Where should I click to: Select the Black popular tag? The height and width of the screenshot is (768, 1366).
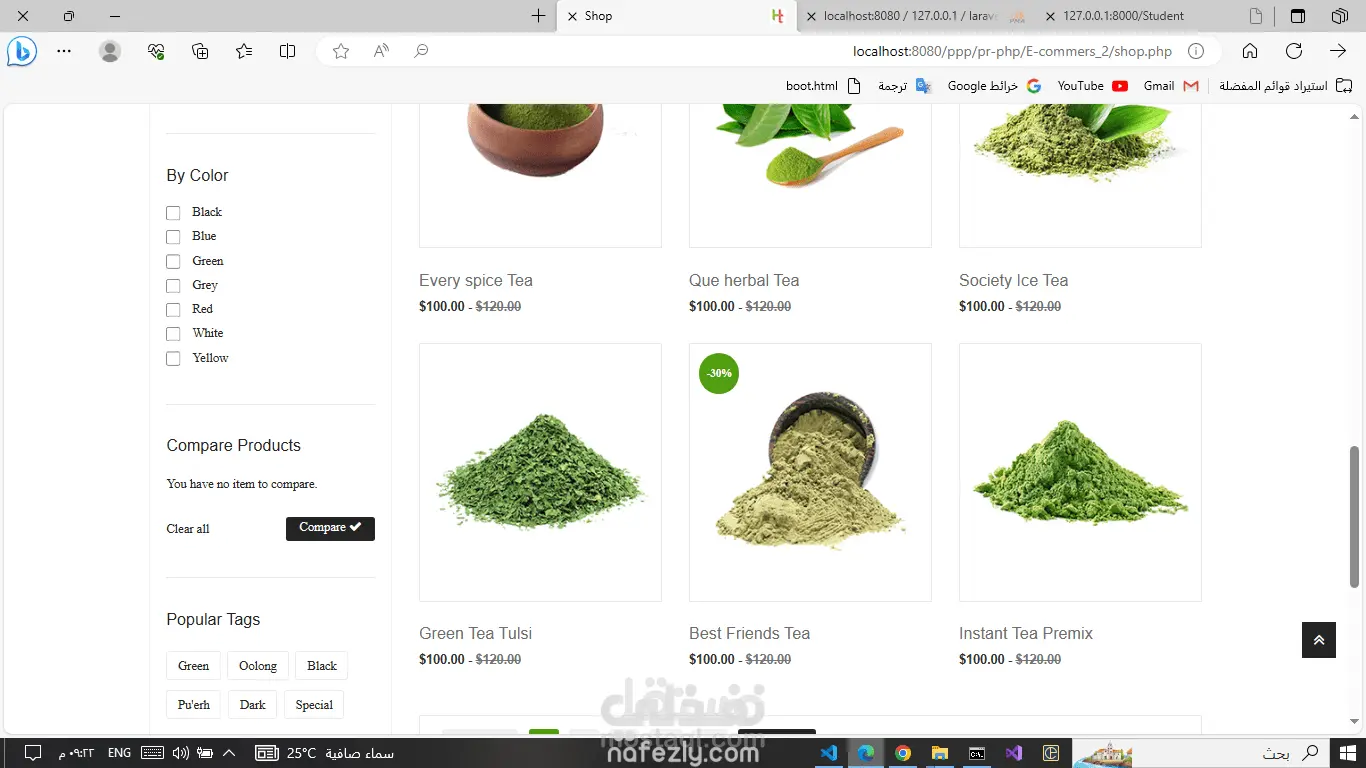322,666
